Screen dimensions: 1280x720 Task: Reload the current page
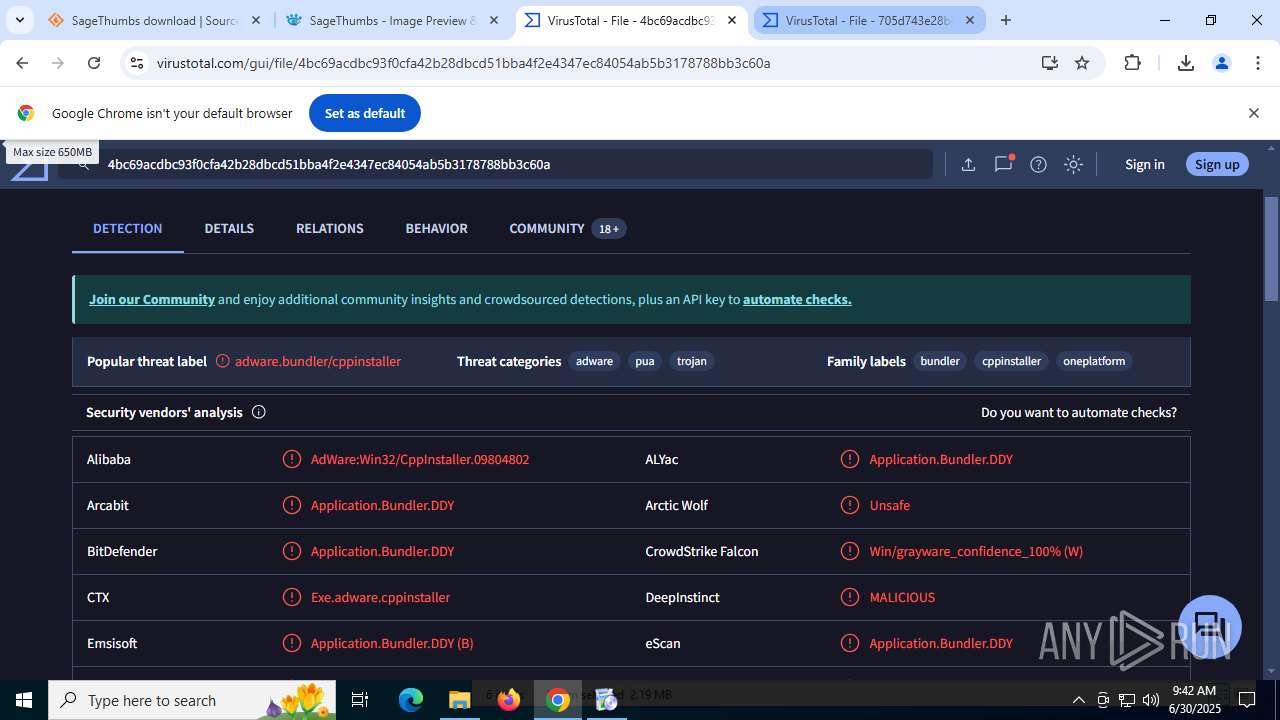[x=94, y=63]
